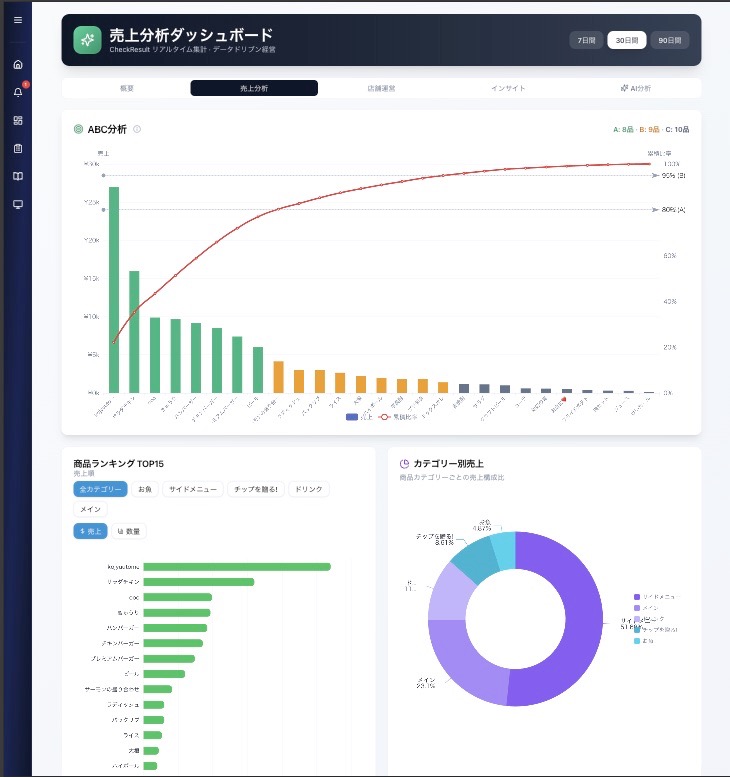Filter ranking by サイドメニュー category
This screenshot has height=777, width=730.
pyautogui.click(x=193, y=489)
